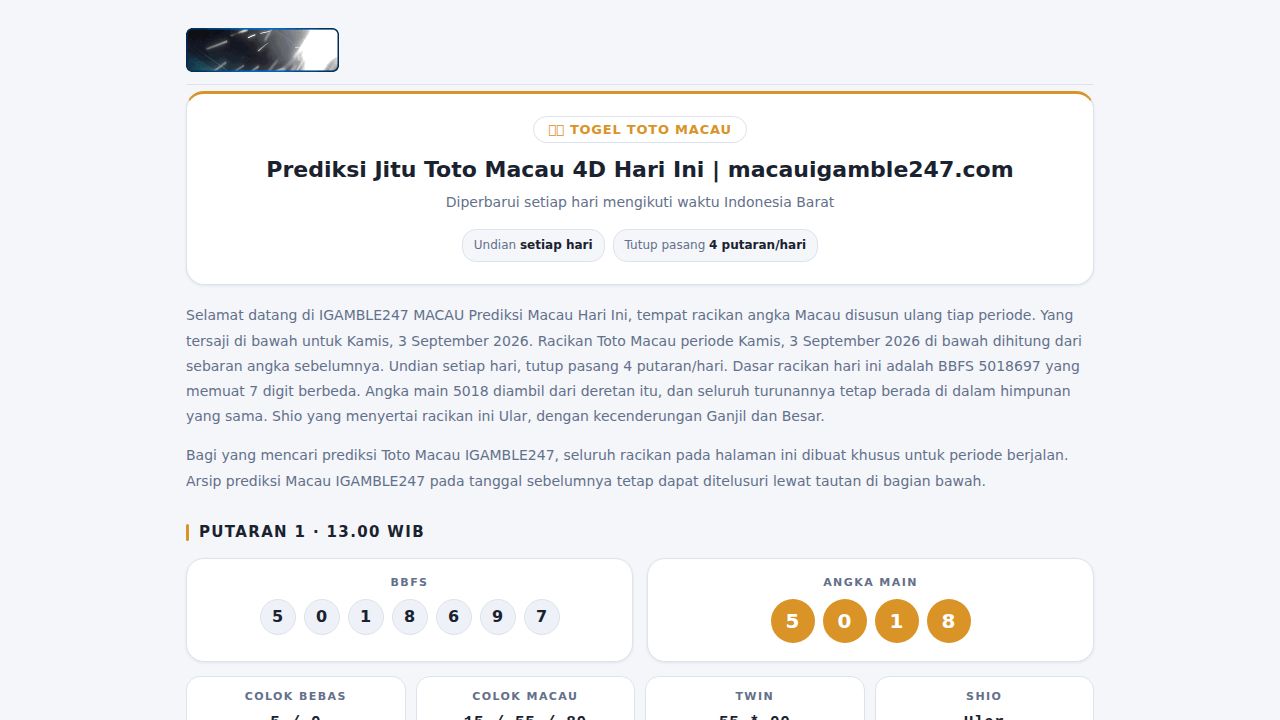The width and height of the screenshot is (1280, 720).
Task: Pick BBFS digit 1 ball
Action: click(366, 617)
